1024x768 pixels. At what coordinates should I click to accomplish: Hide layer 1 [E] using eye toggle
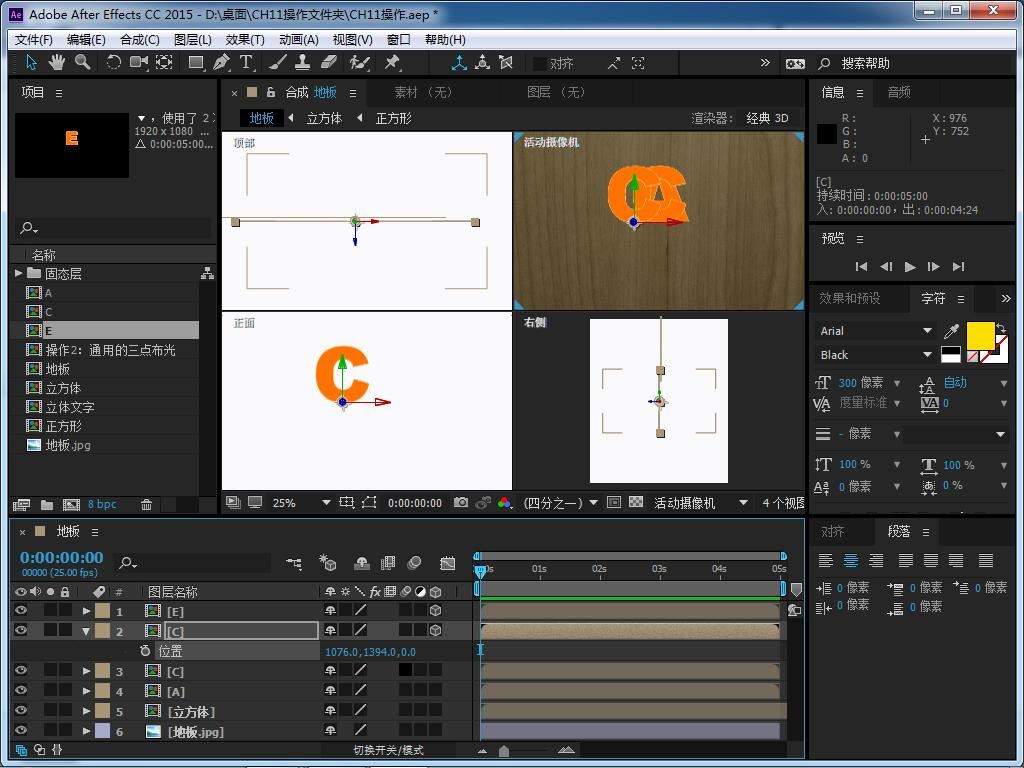click(x=21, y=611)
